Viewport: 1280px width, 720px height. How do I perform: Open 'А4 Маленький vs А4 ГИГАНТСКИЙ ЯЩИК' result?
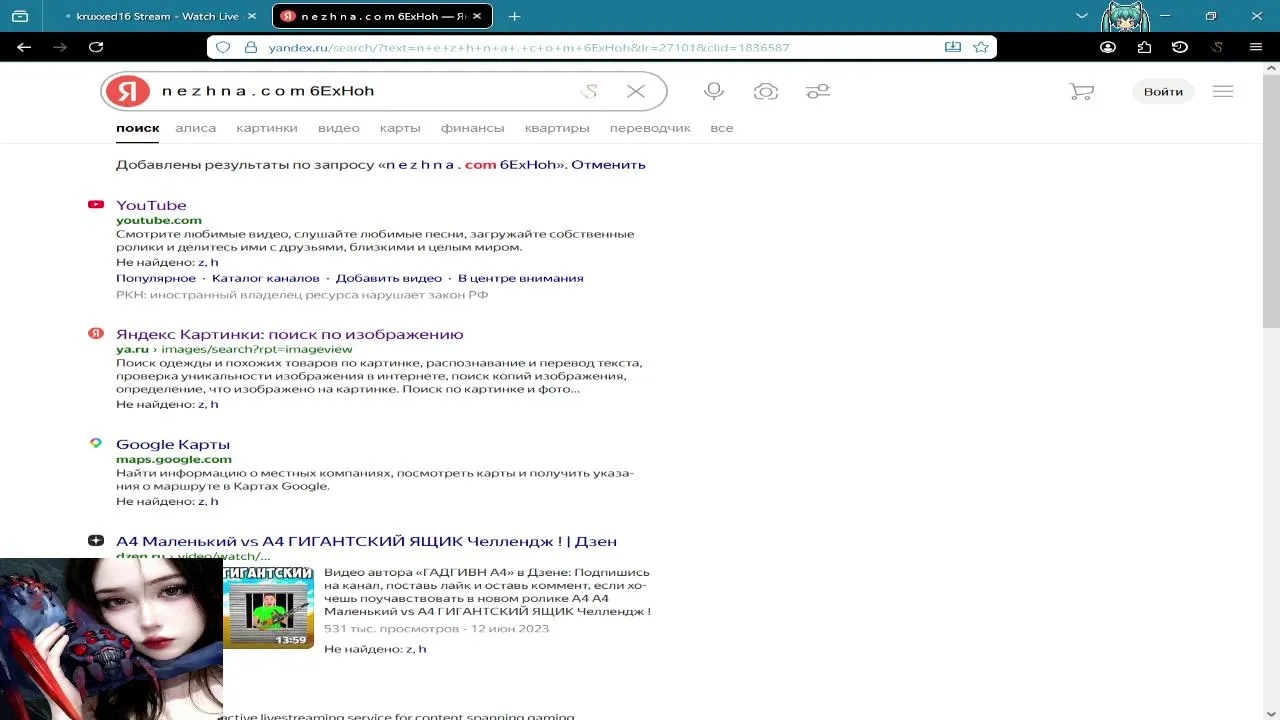pyautogui.click(x=366, y=541)
